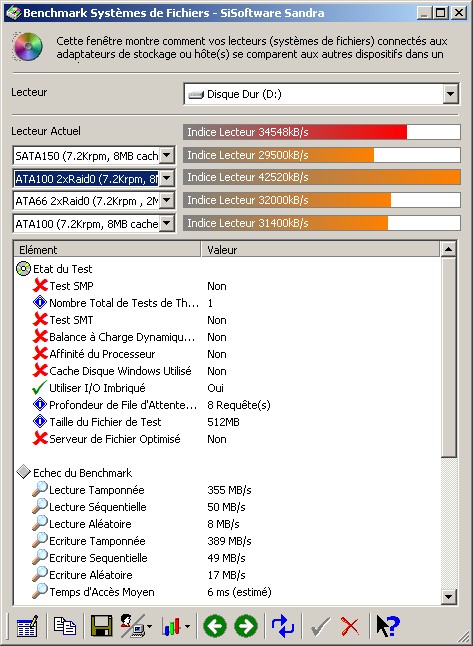Click the Sandra application icon in title bar
473x646 pixels.
14,13
